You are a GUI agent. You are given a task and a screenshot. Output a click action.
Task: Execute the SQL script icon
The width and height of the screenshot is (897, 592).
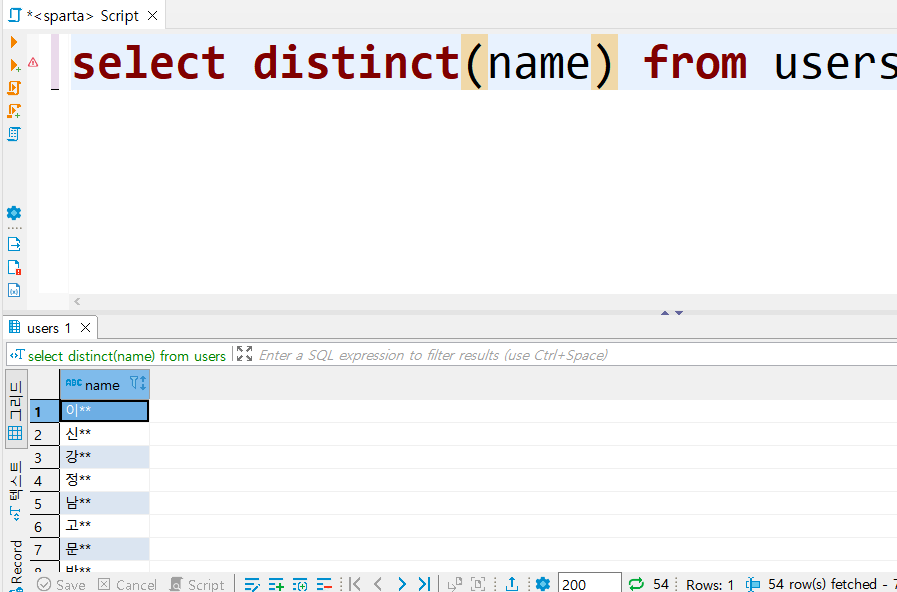[x=14, y=88]
